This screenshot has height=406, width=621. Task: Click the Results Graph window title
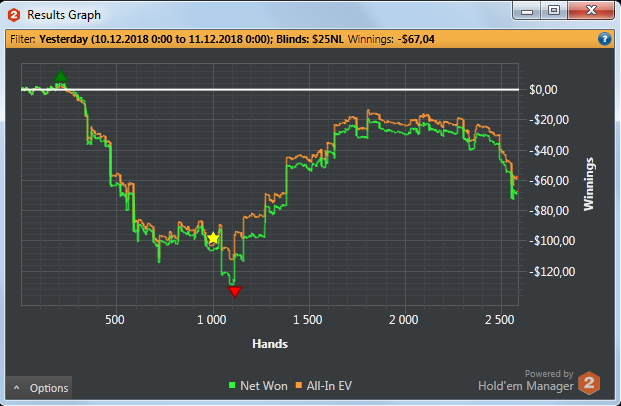tap(64, 15)
